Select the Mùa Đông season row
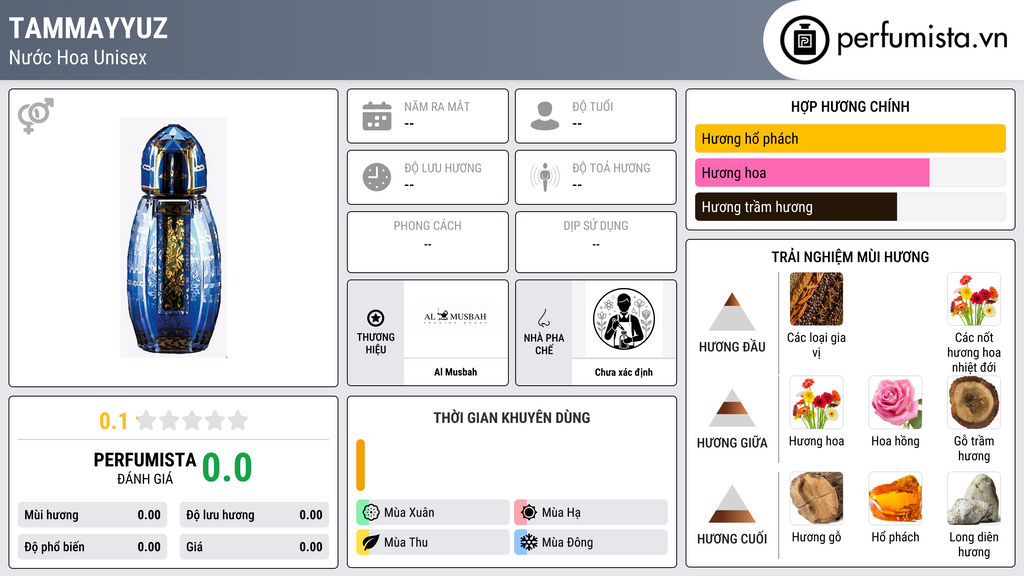Image resolution: width=1024 pixels, height=576 pixels. [x=591, y=542]
